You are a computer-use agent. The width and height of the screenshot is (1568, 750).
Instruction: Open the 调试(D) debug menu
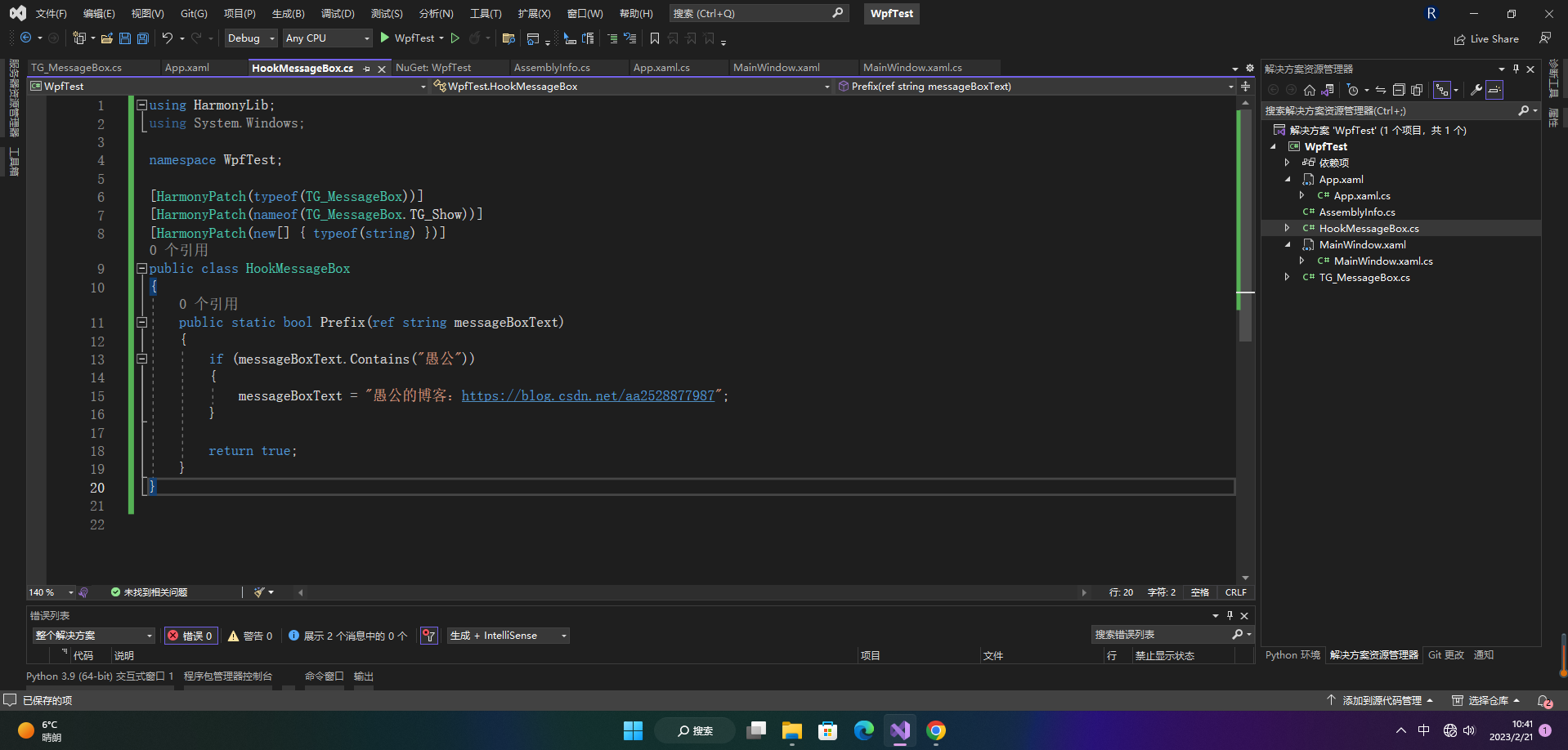click(x=338, y=14)
